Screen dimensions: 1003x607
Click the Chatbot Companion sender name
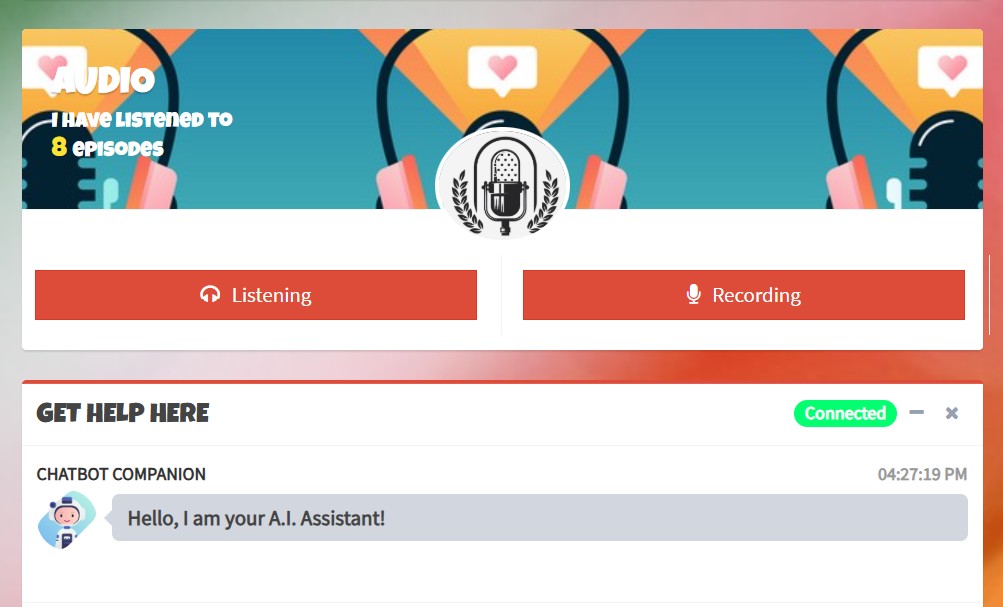coord(121,474)
